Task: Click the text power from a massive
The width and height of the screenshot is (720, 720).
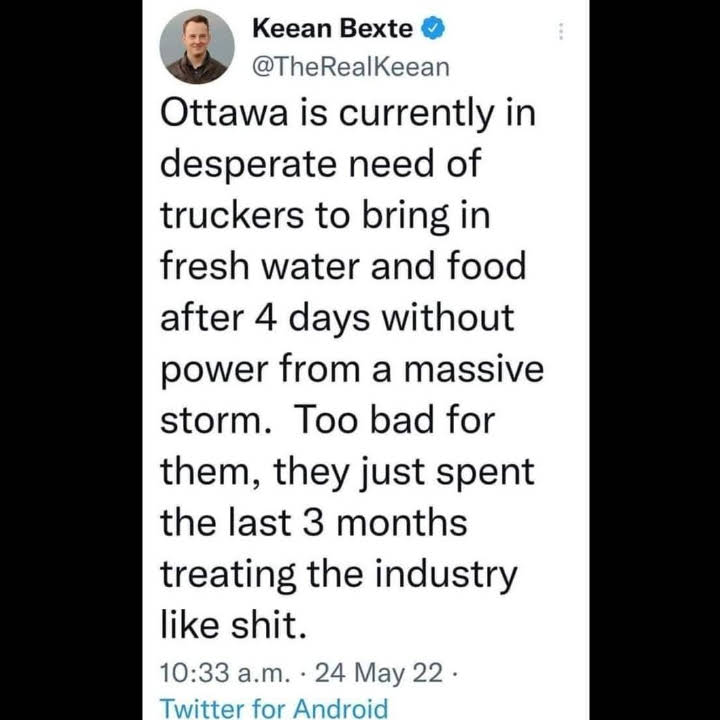Action: [x=352, y=369]
